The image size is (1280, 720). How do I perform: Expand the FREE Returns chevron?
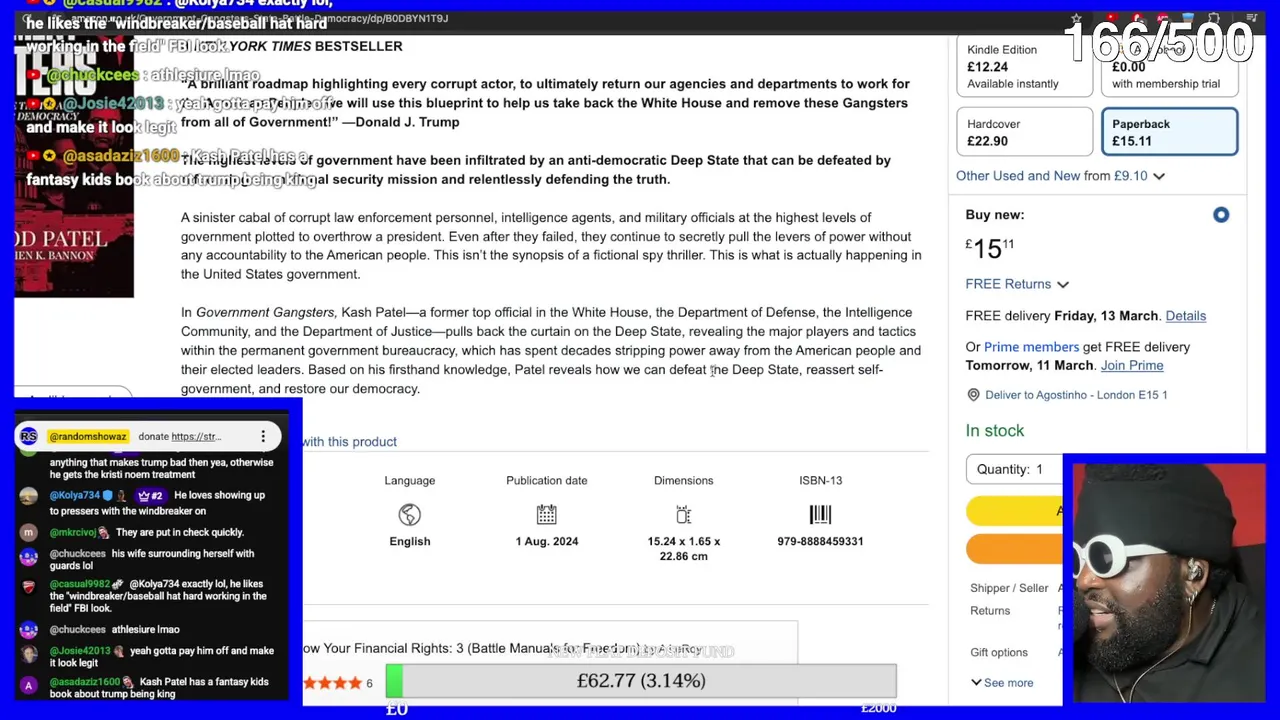[1063, 285]
